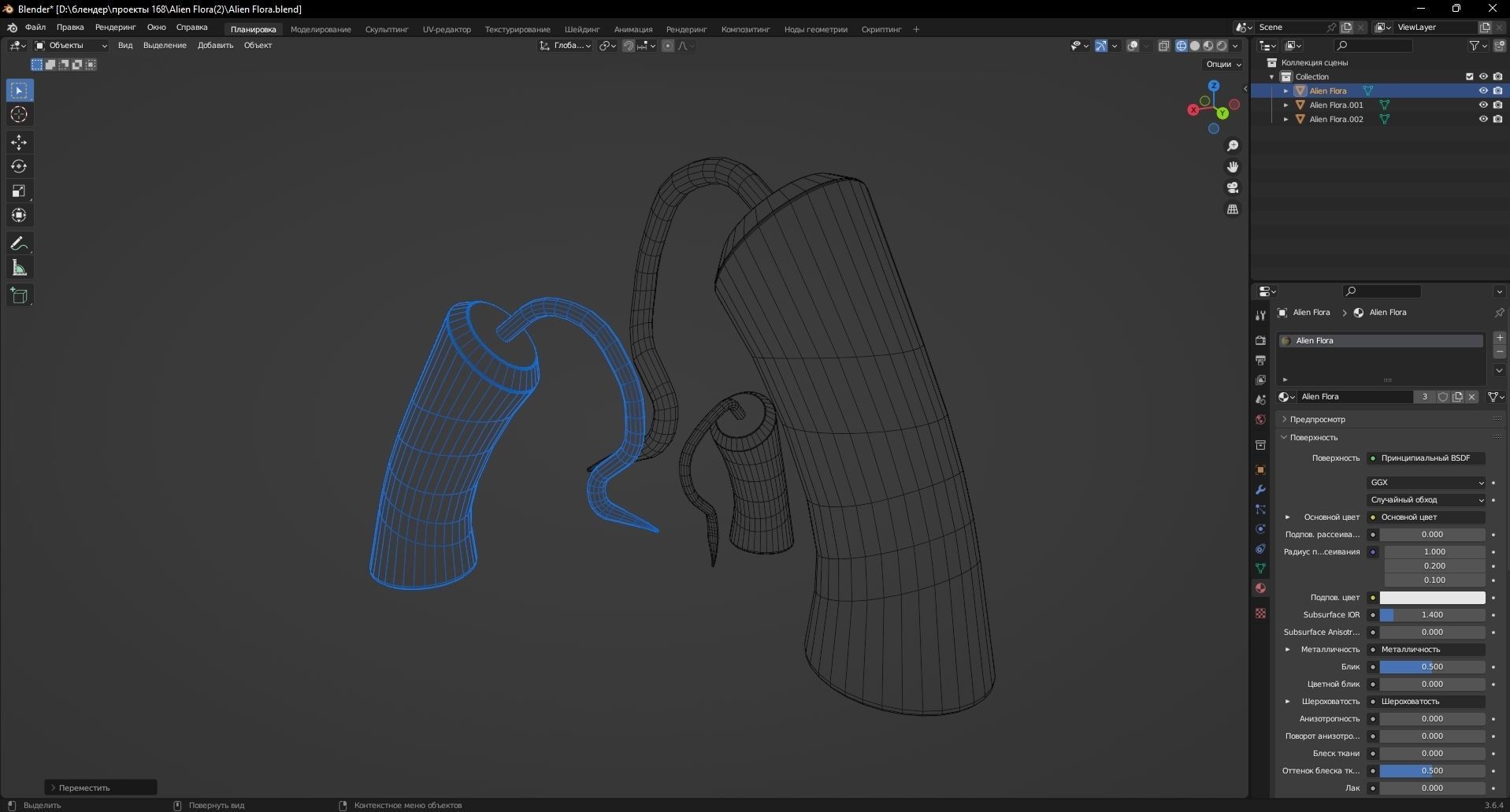
Task: Click the add workspace plus icon
Action: point(916,29)
